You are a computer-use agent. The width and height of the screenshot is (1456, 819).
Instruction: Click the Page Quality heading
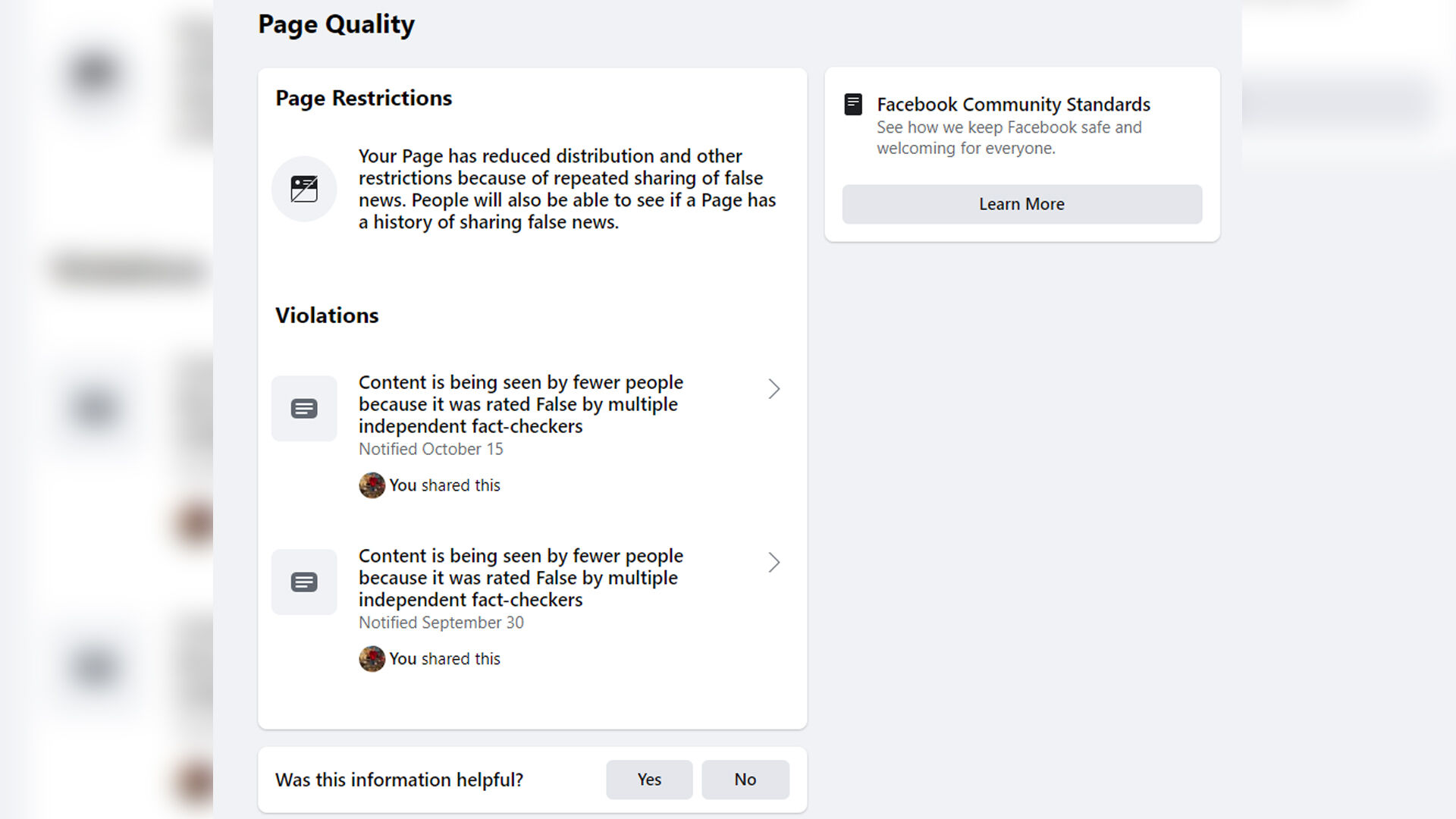[x=336, y=24]
